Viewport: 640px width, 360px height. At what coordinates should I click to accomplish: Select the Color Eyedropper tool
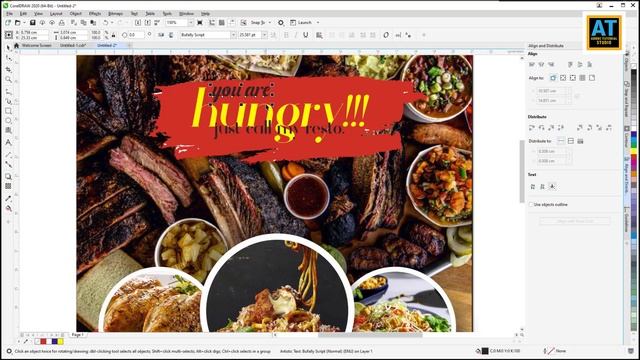pos(9,198)
